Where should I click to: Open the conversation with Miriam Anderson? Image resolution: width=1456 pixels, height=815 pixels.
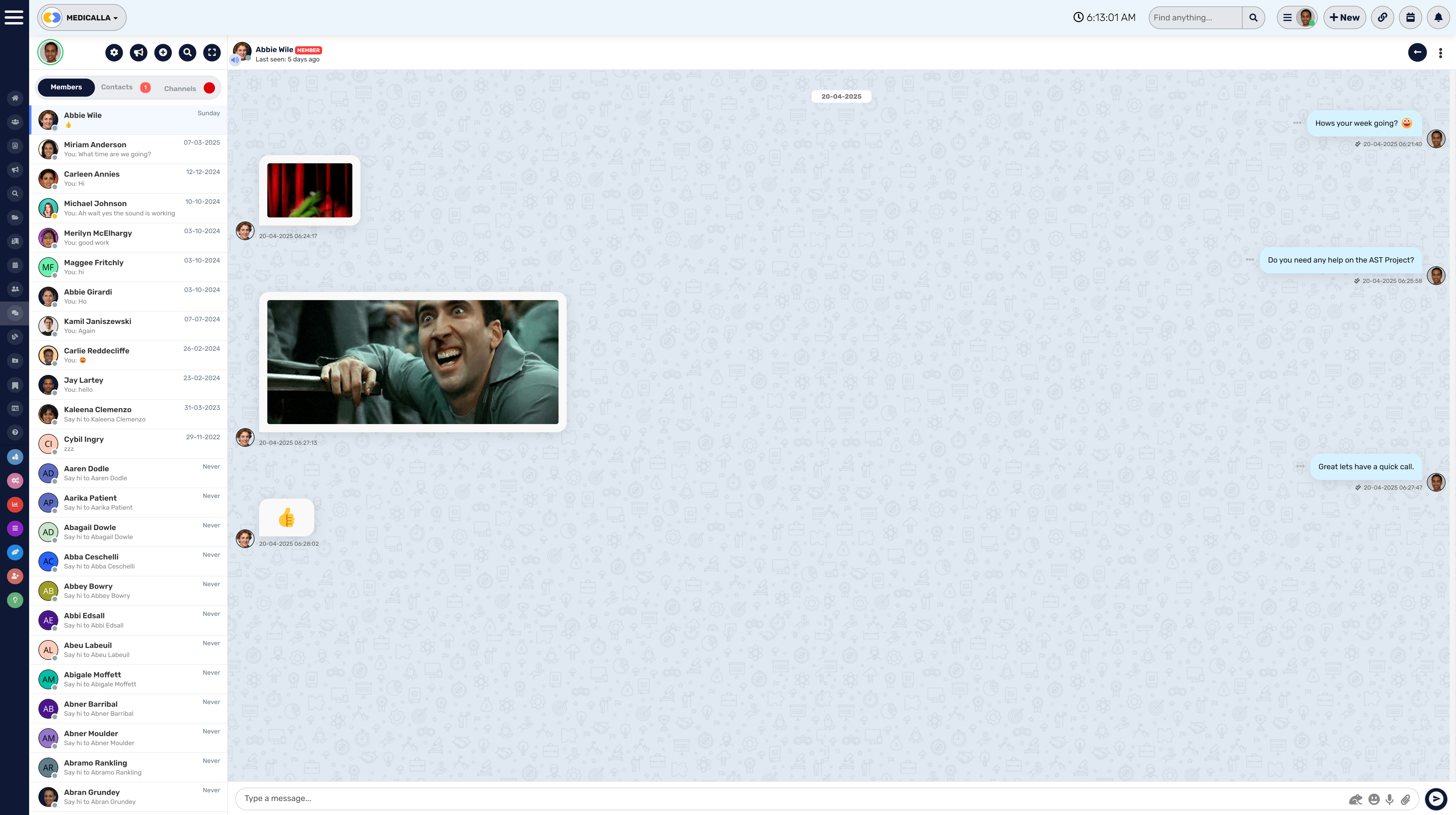tap(128, 148)
